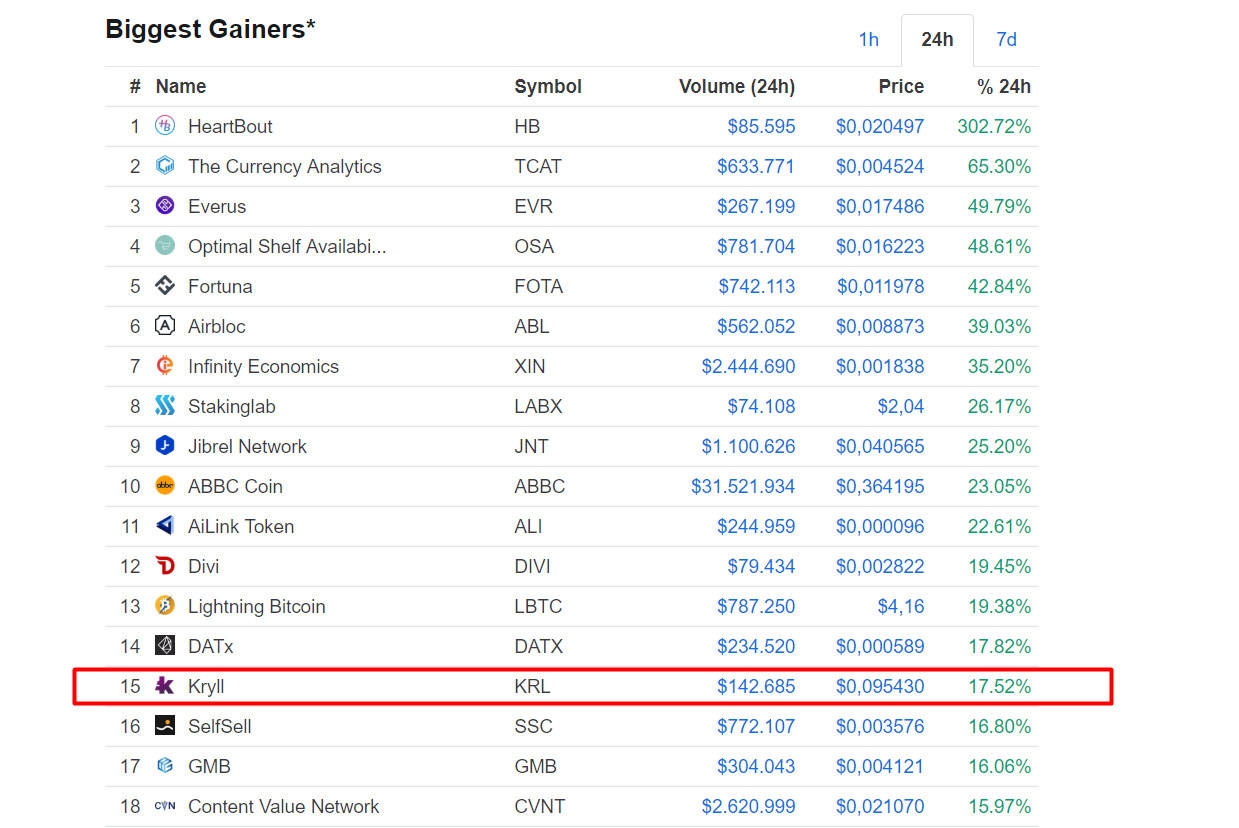Image resolution: width=1239 pixels, height=828 pixels.
Task: Click the Airbloc logo icon
Action: [x=165, y=326]
